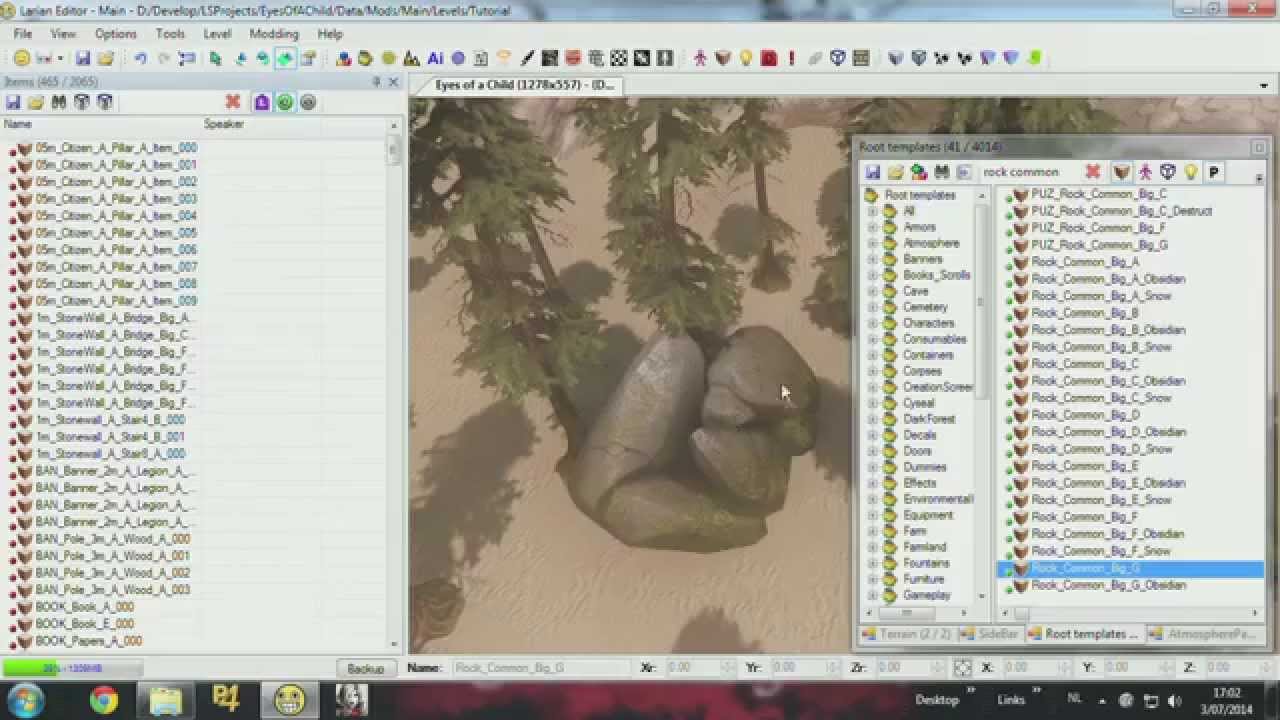The image size is (1280, 720).
Task: Expand the Cave folder in tree
Action: (872, 291)
